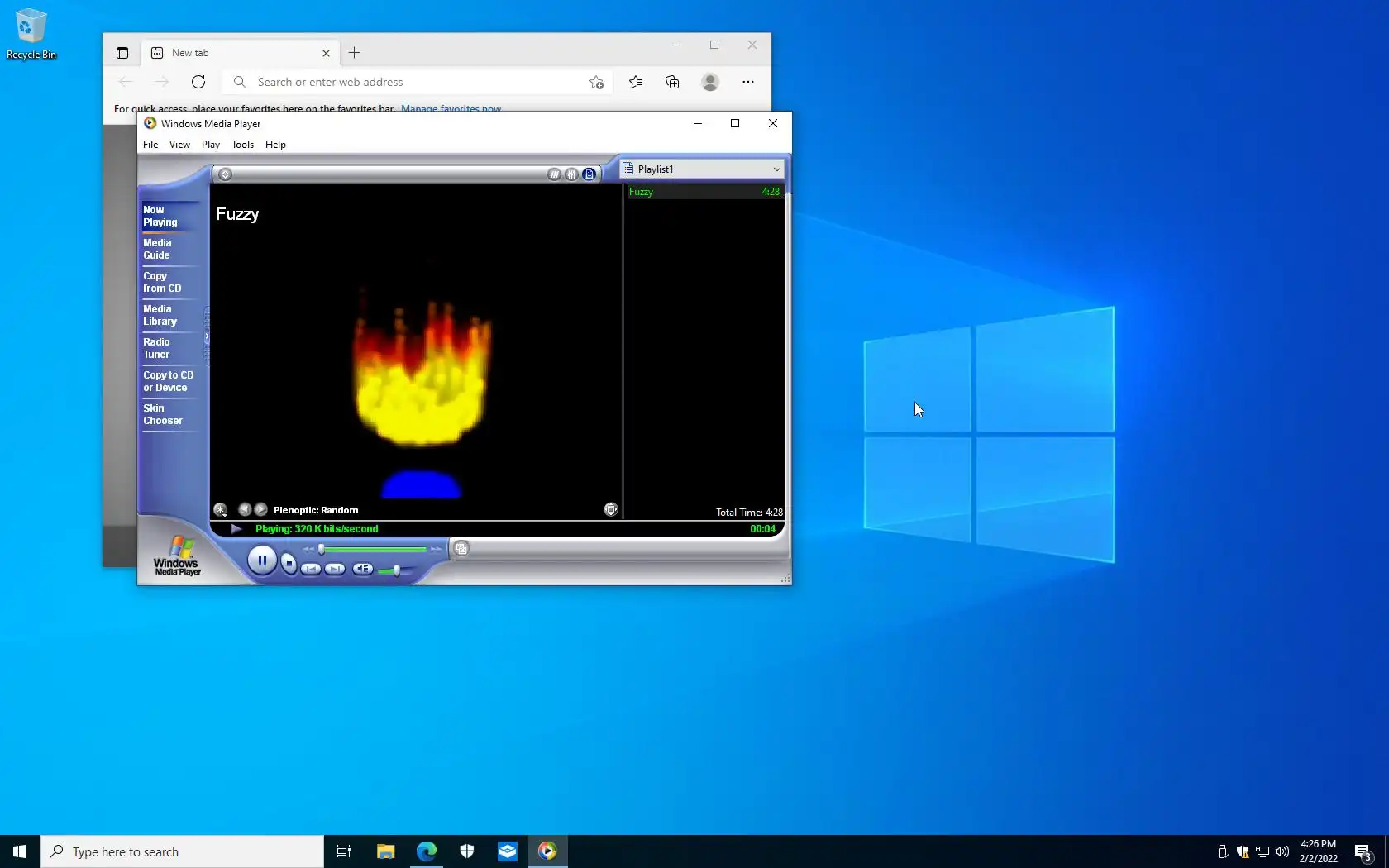
Task: Click the elapsed time 00:04 display
Action: click(x=762, y=529)
